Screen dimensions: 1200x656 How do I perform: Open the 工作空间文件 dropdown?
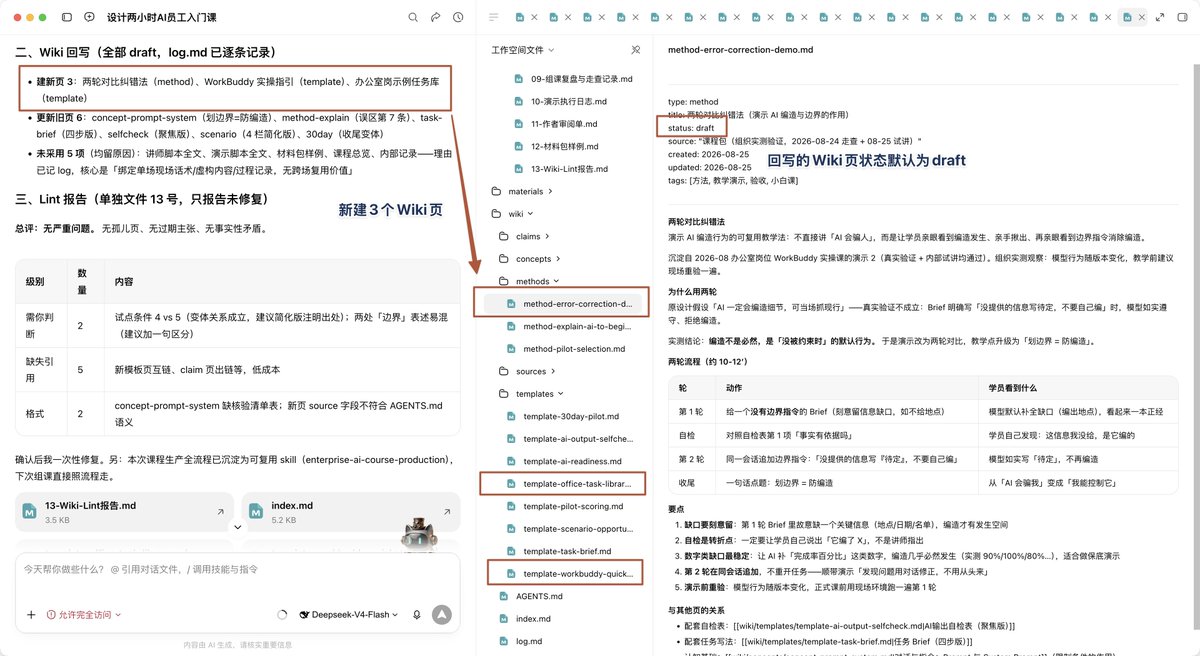pos(522,49)
